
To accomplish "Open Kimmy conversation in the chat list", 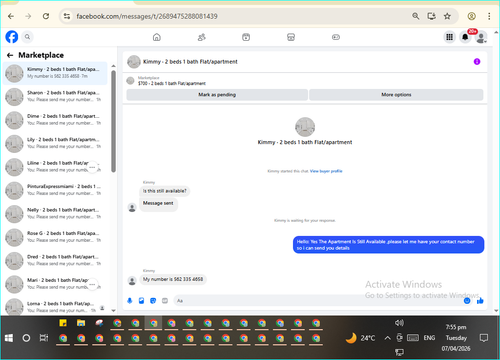I will pyautogui.click(x=55, y=73).
